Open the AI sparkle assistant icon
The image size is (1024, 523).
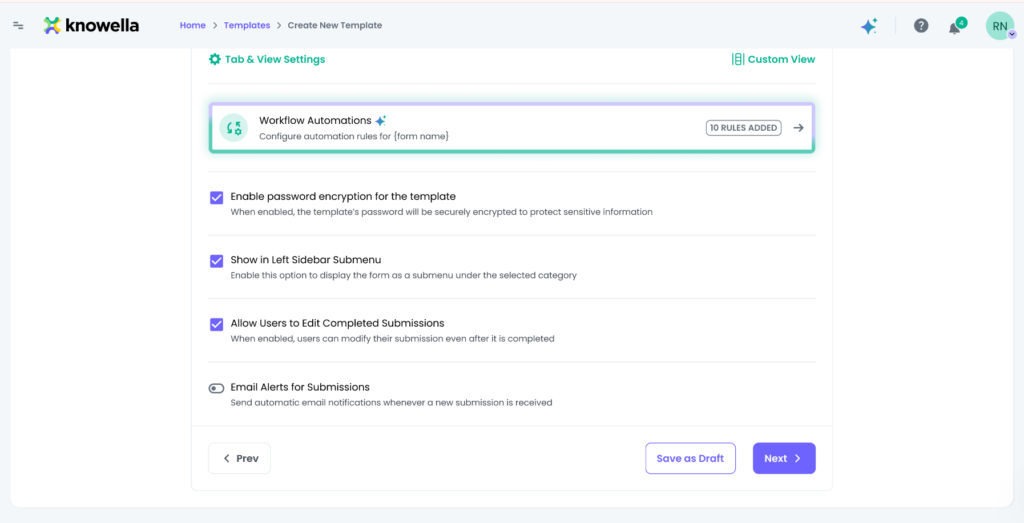pyautogui.click(x=869, y=26)
